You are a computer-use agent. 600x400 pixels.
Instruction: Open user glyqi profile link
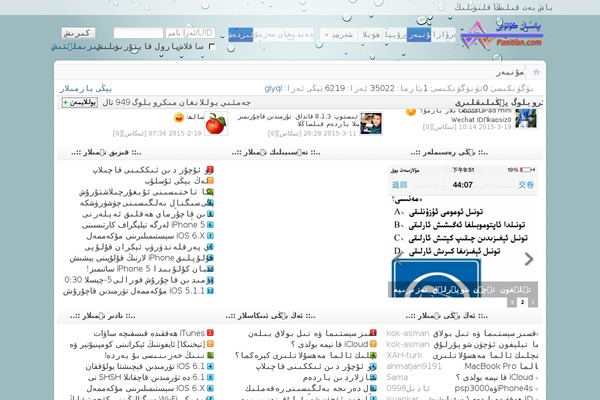(273, 88)
